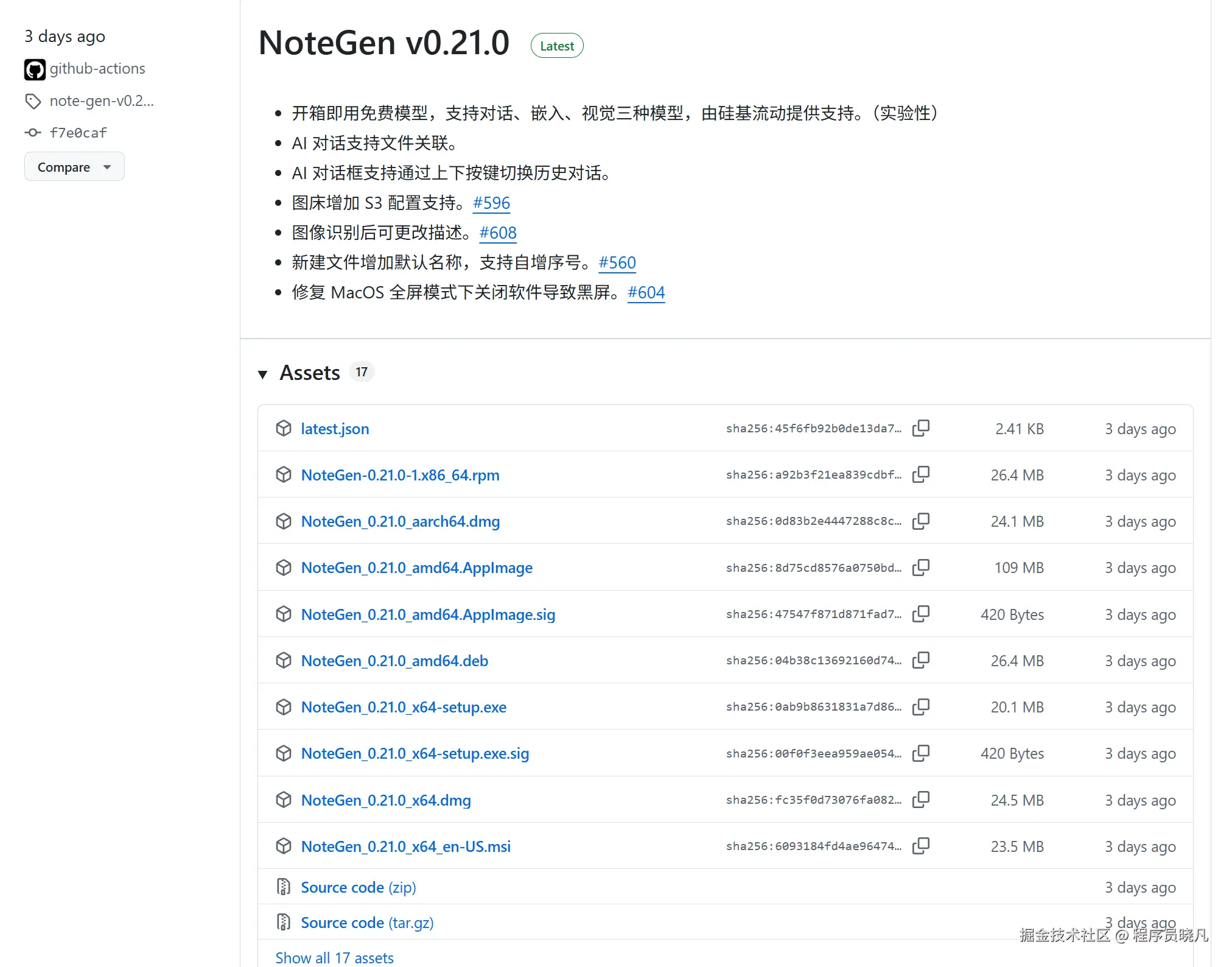Viewport: 1232px width, 967px height.
Task: Open issue link #596
Action: pyautogui.click(x=491, y=203)
